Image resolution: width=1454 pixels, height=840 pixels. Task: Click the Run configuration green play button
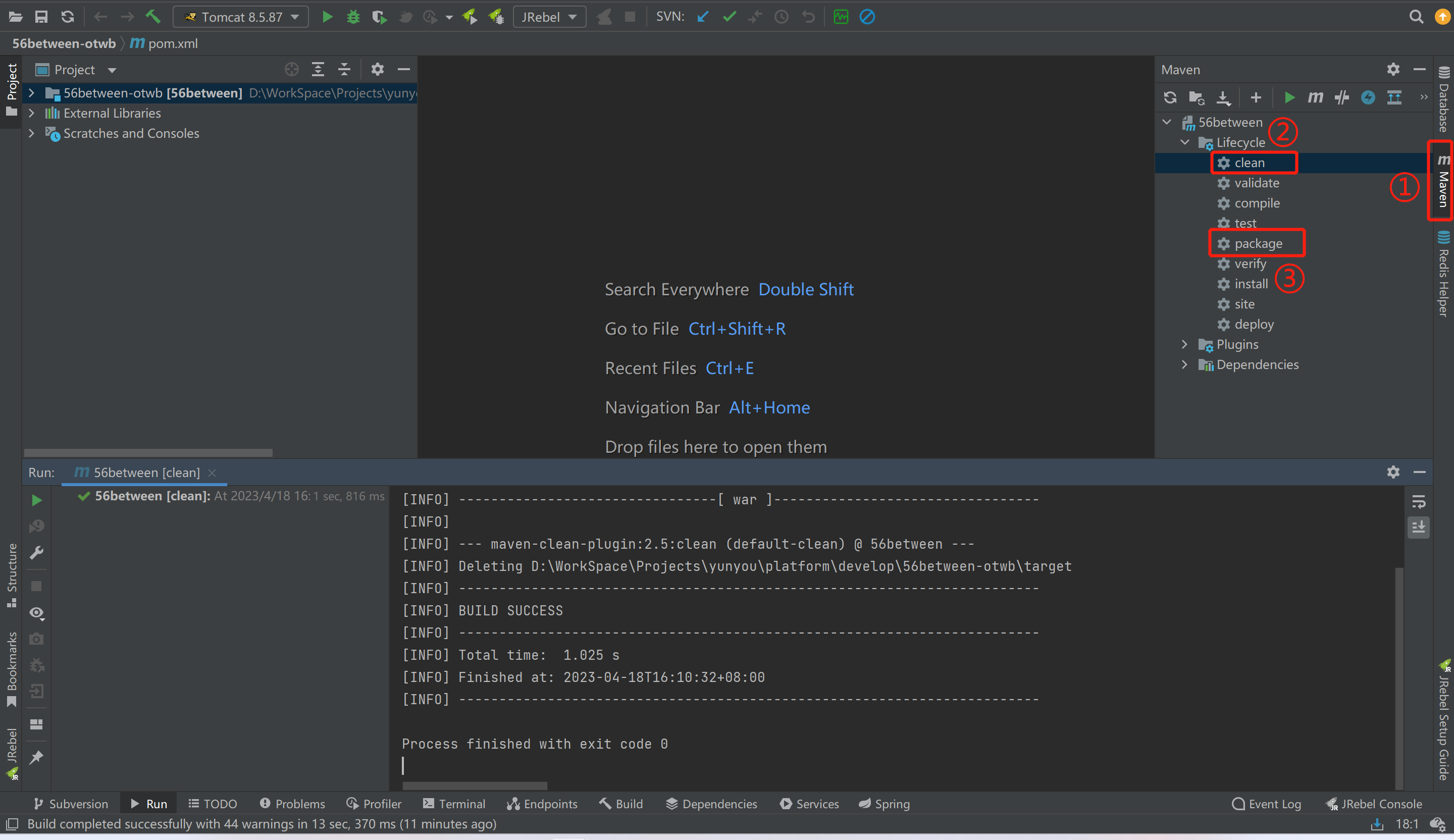[x=326, y=16]
